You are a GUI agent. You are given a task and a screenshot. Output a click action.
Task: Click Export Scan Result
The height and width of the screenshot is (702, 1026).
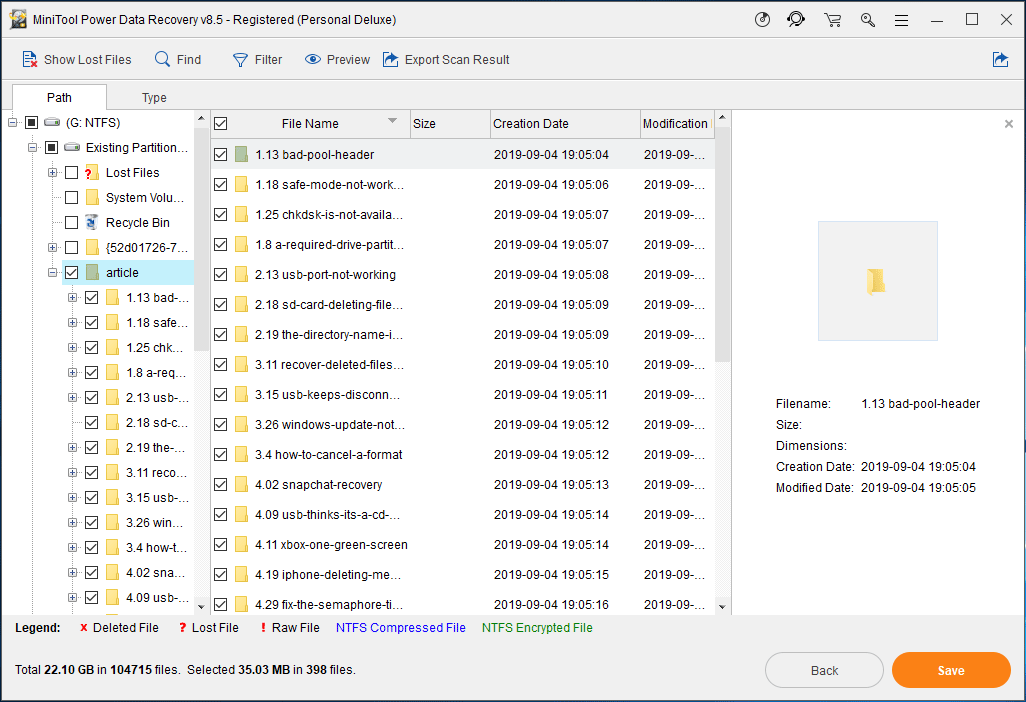pos(446,60)
